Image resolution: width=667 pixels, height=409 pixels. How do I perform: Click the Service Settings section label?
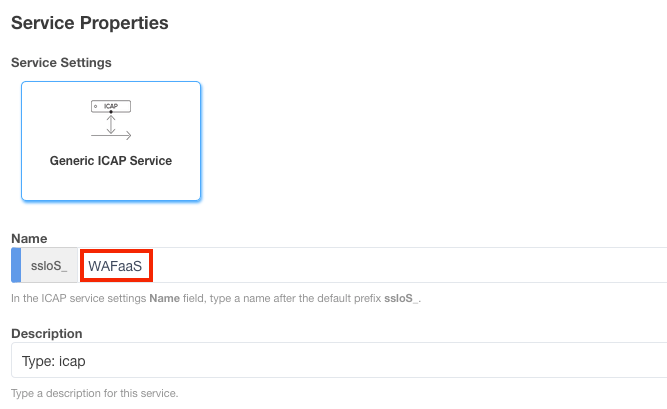click(x=61, y=62)
